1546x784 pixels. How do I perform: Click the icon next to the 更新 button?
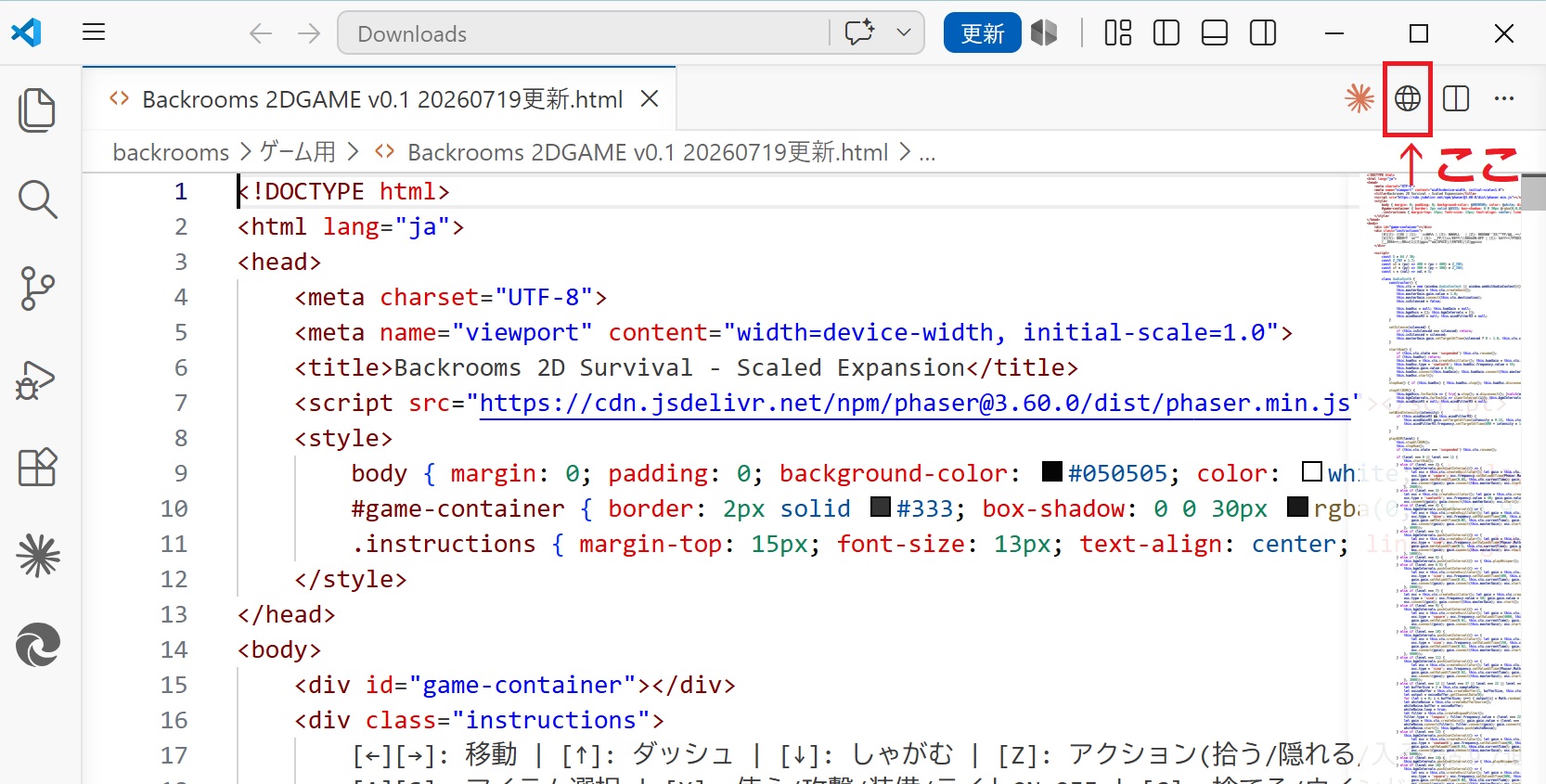(x=1044, y=33)
